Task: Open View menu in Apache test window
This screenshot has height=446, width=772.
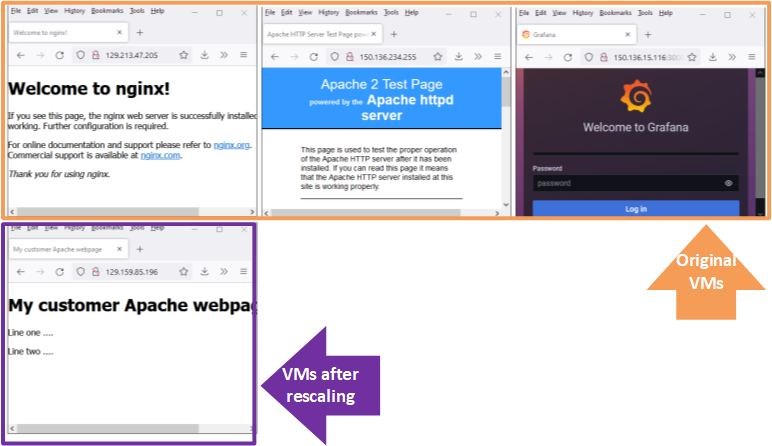Action: pos(305,12)
